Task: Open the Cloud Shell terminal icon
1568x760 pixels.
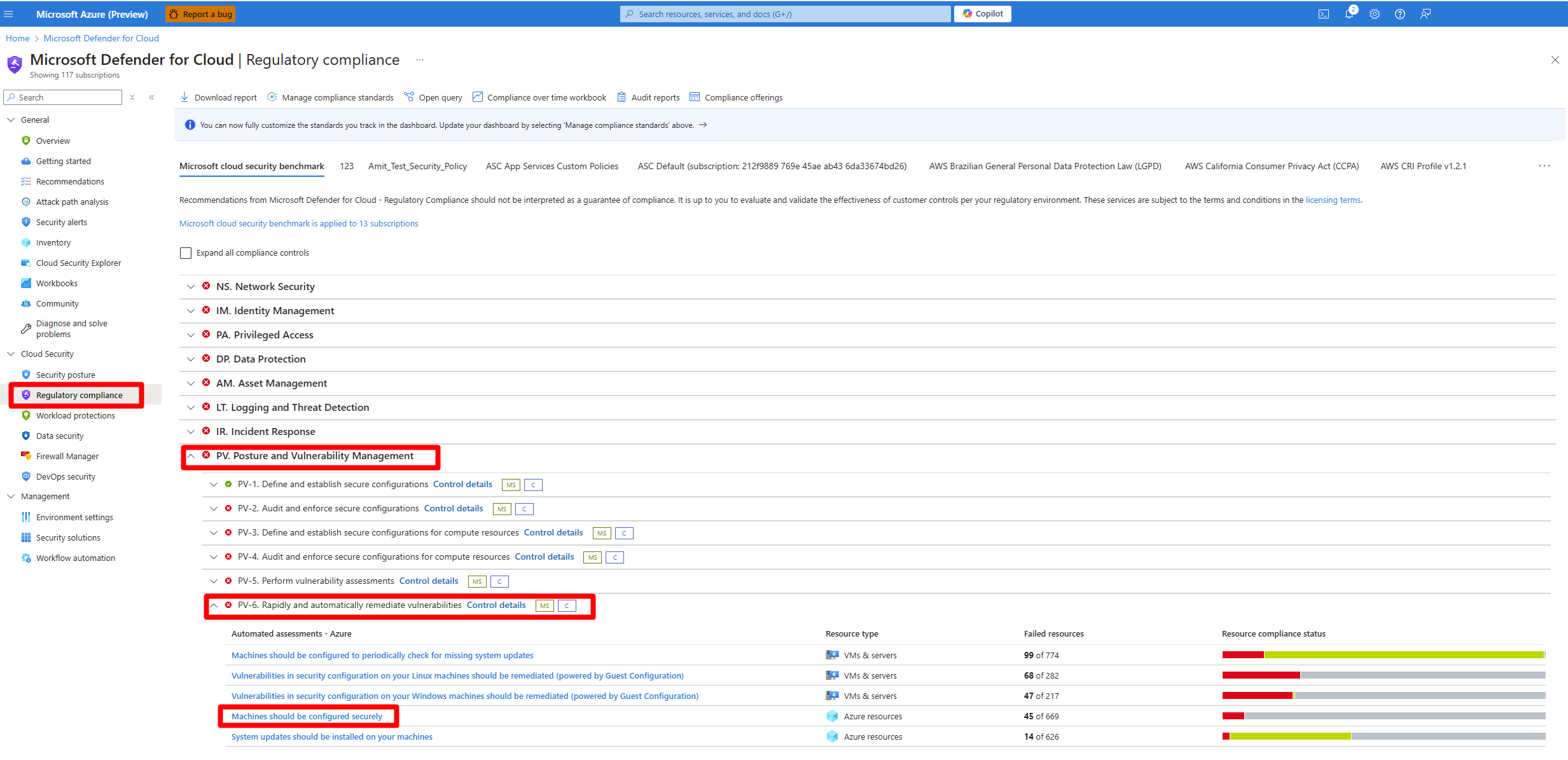Action: coord(1324,14)
